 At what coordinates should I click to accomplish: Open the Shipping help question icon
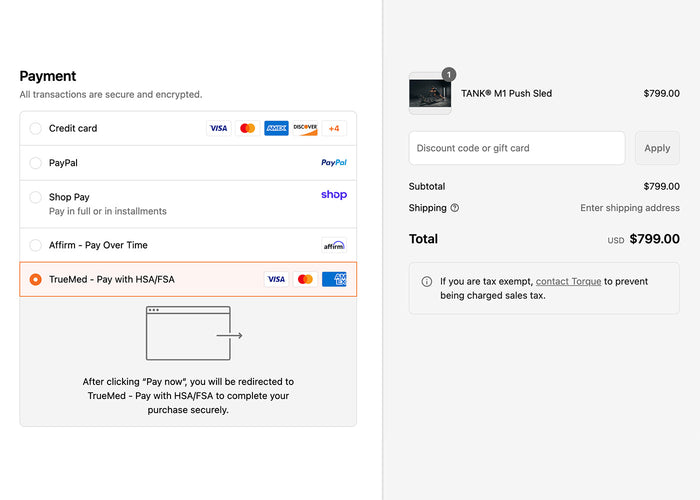tap(454, 208)
